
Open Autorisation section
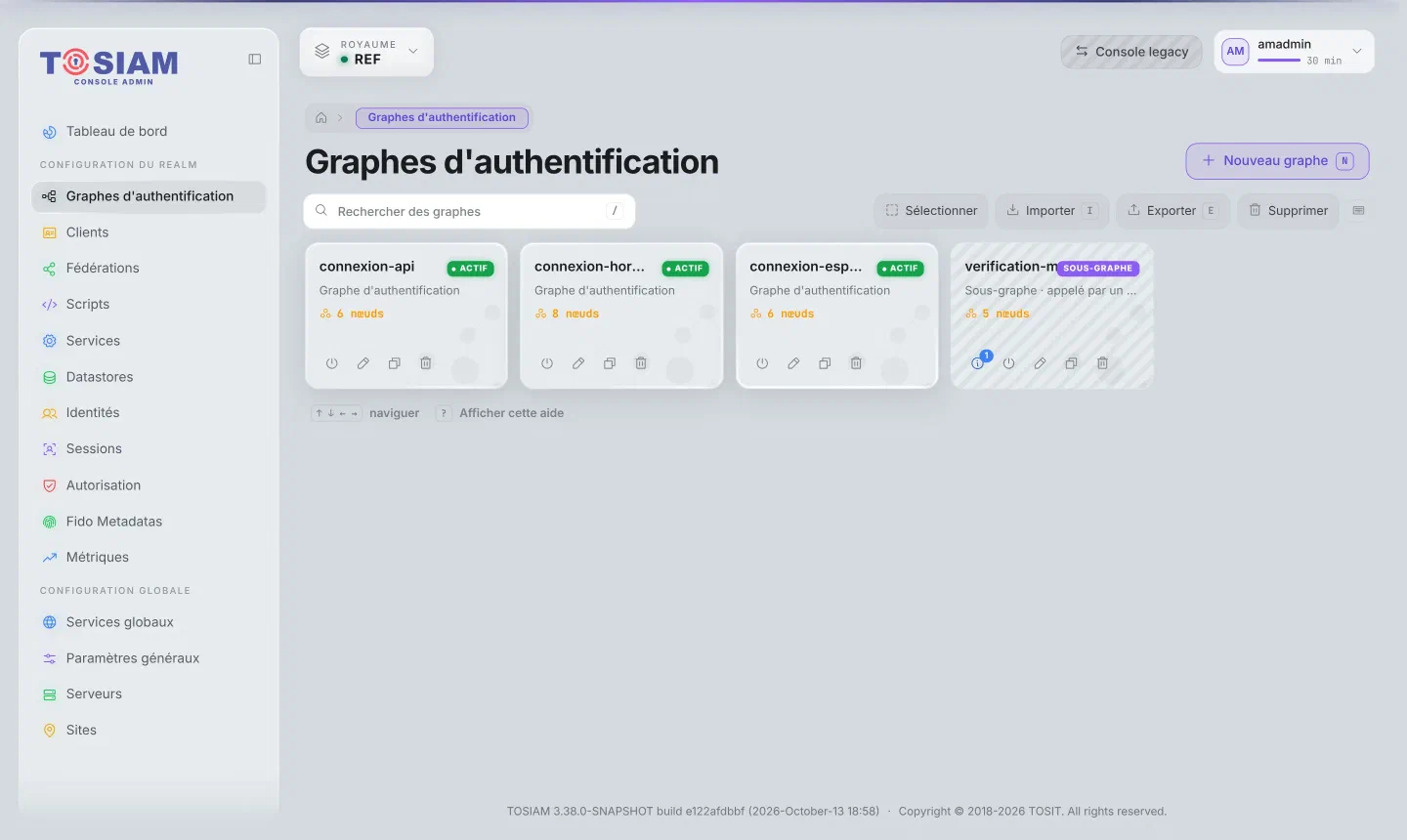tap(149, 485)
